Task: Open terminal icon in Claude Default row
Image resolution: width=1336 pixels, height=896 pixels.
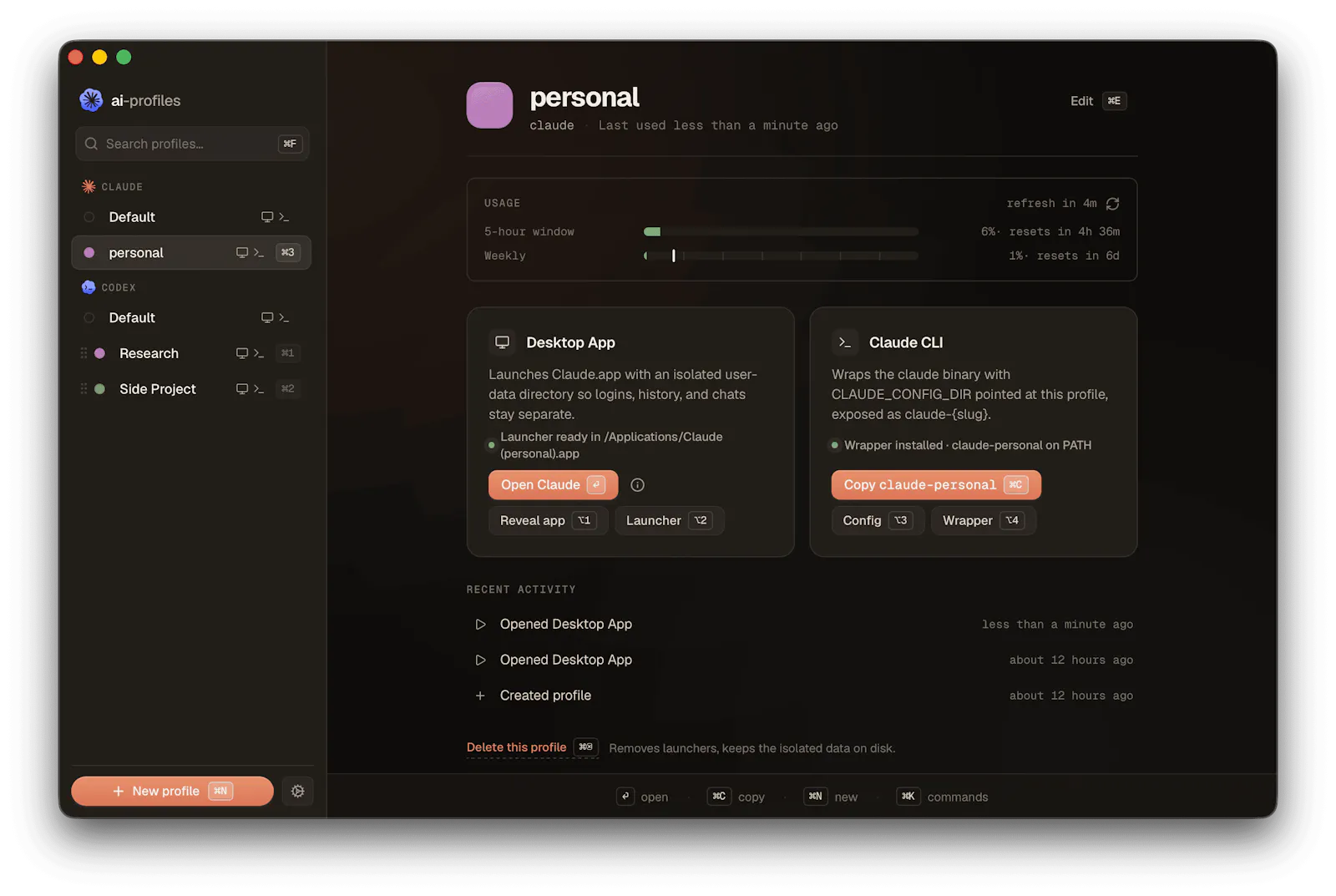Action: pyautogui.click(x=284, y=217)
